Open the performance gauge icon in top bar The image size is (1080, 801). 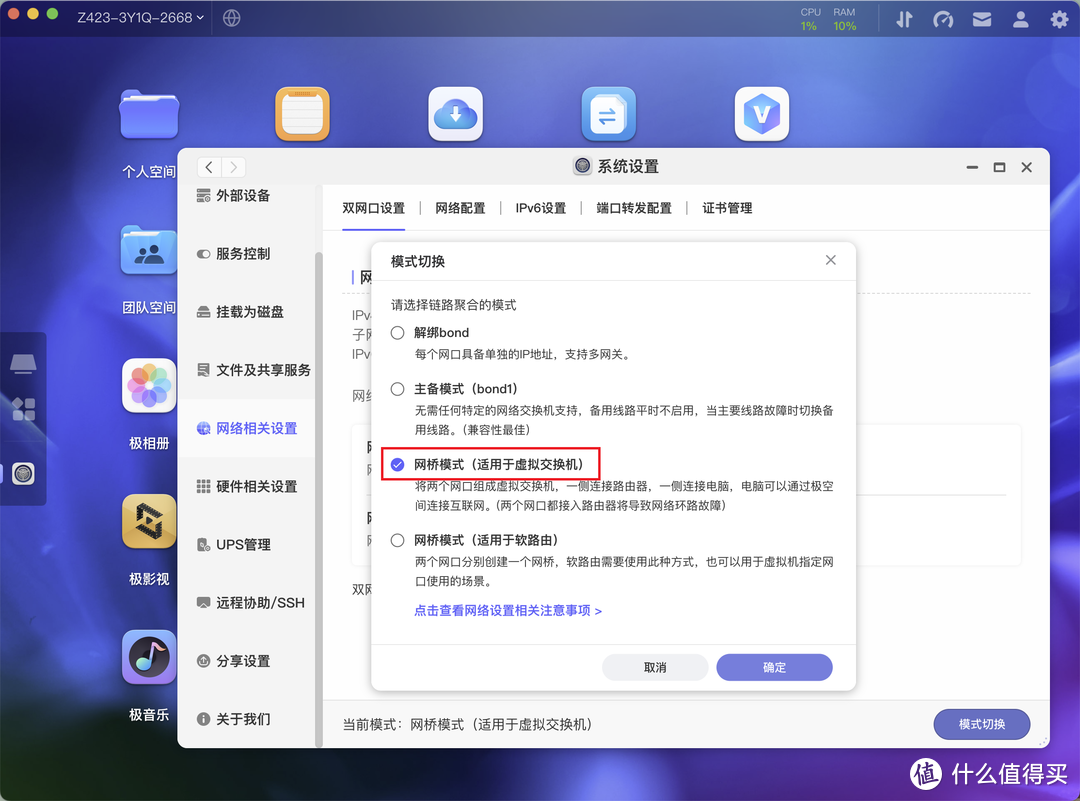943,18
